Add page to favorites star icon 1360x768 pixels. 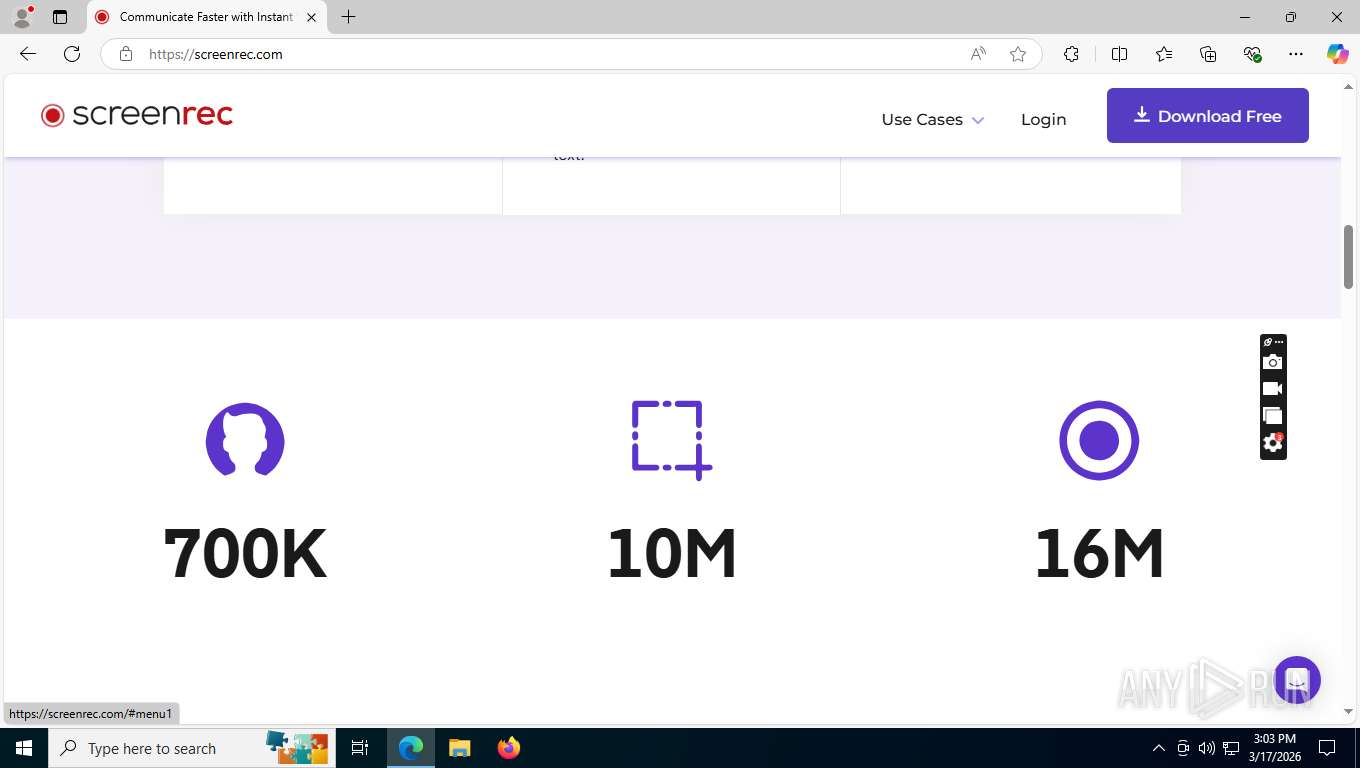tap(1018, 54)
